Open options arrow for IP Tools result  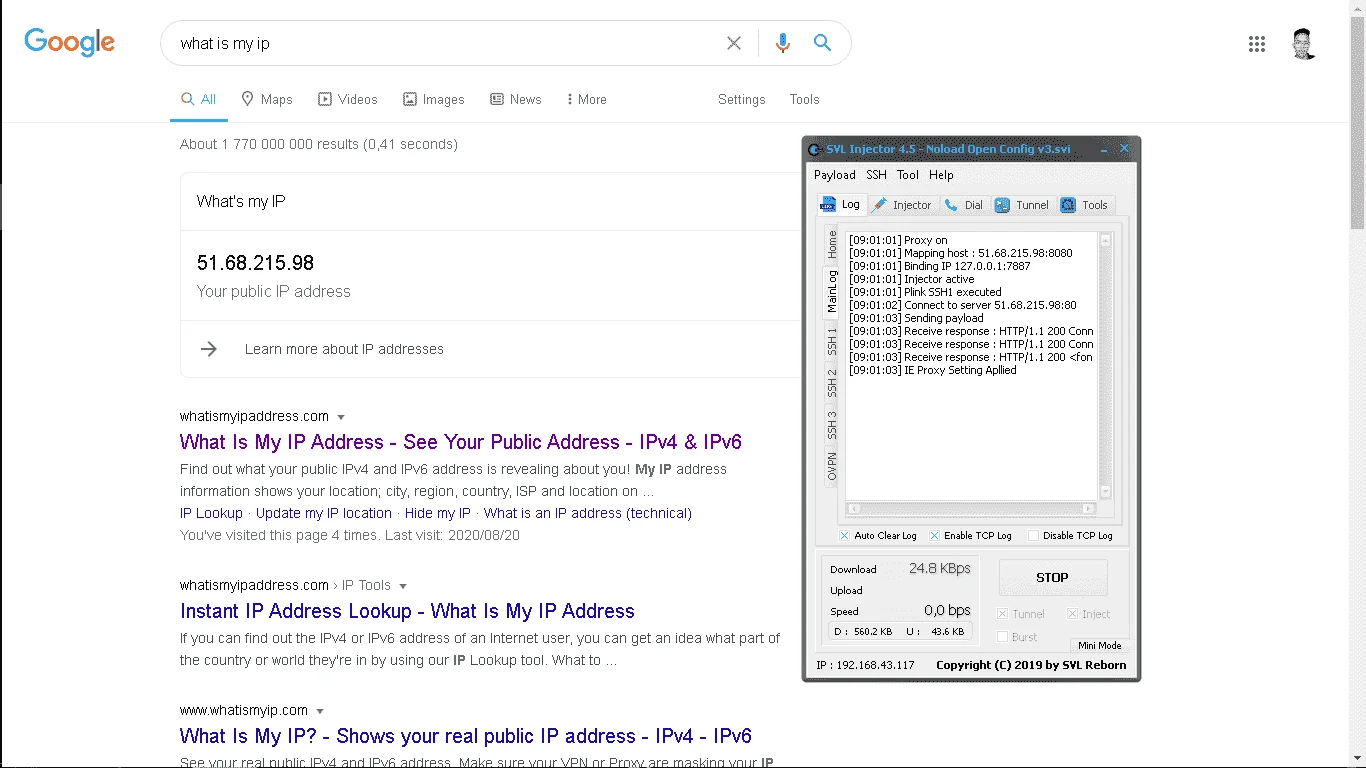[x=403, y=586]
